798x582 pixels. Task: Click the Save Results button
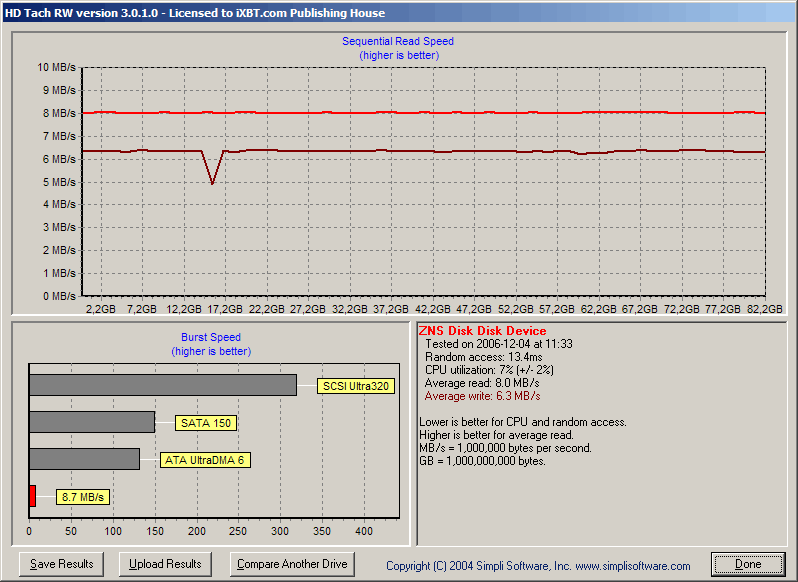61,564
